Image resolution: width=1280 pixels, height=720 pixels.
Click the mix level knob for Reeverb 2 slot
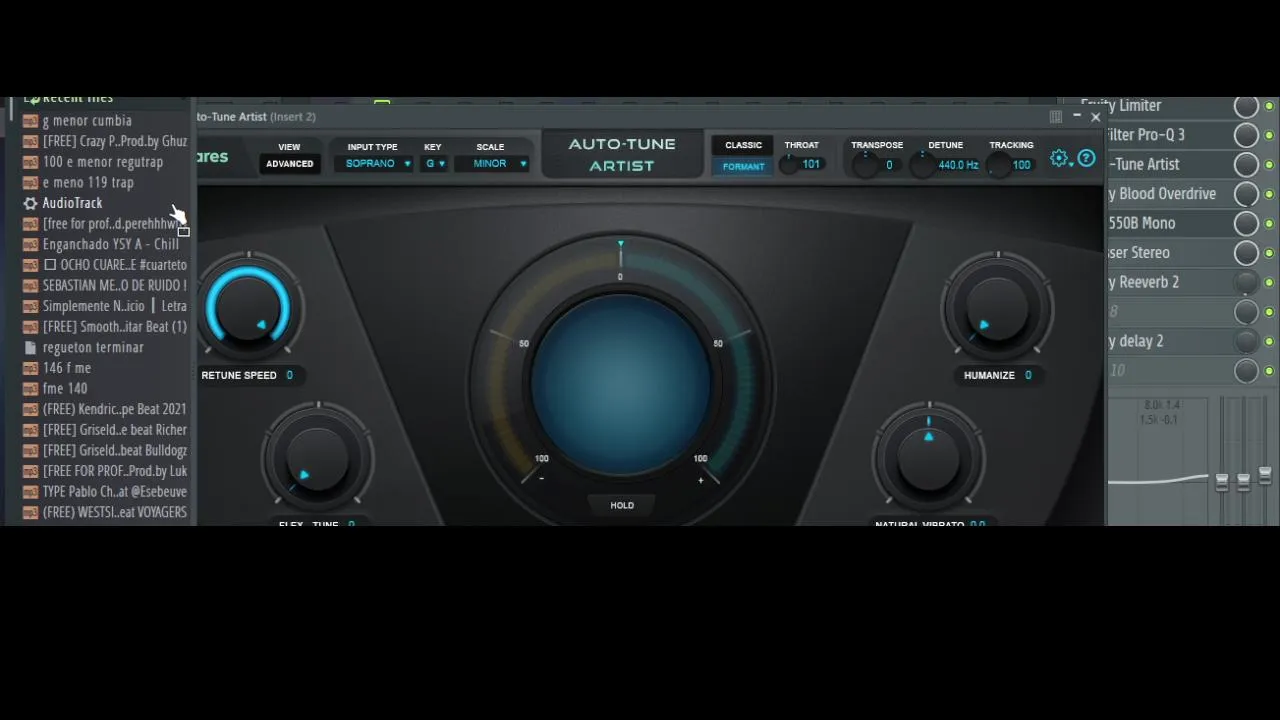pyautogui.click(x=1246, y=283)
